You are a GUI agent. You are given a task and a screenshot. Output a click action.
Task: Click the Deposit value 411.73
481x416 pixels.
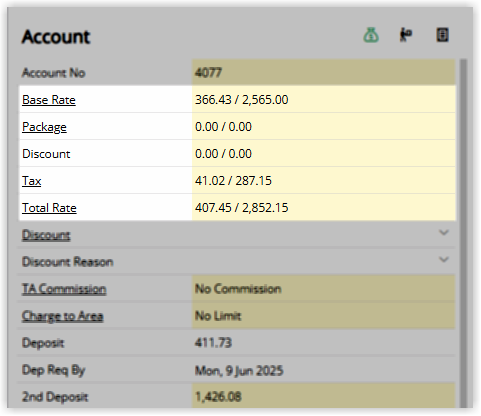[213, 343]
